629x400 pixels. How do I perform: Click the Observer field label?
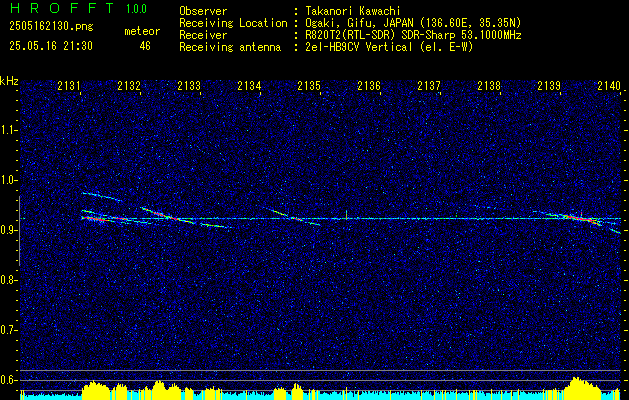tap(203, 11)
